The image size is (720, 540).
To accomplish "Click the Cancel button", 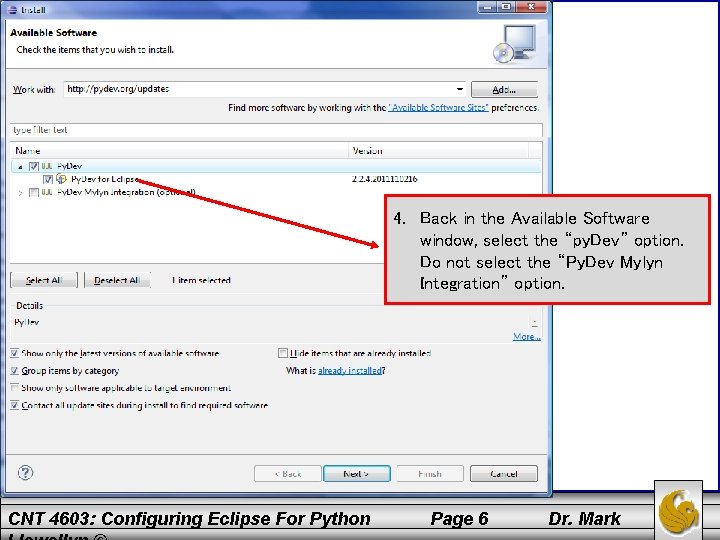I will pyautogui.click(x=504, y=473).
